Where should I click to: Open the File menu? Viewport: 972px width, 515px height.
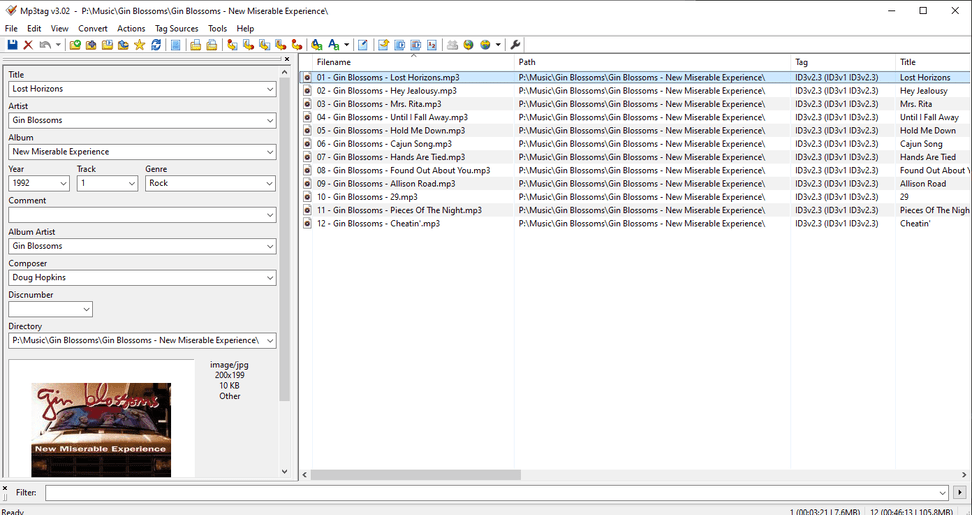[x=11, y=29]
